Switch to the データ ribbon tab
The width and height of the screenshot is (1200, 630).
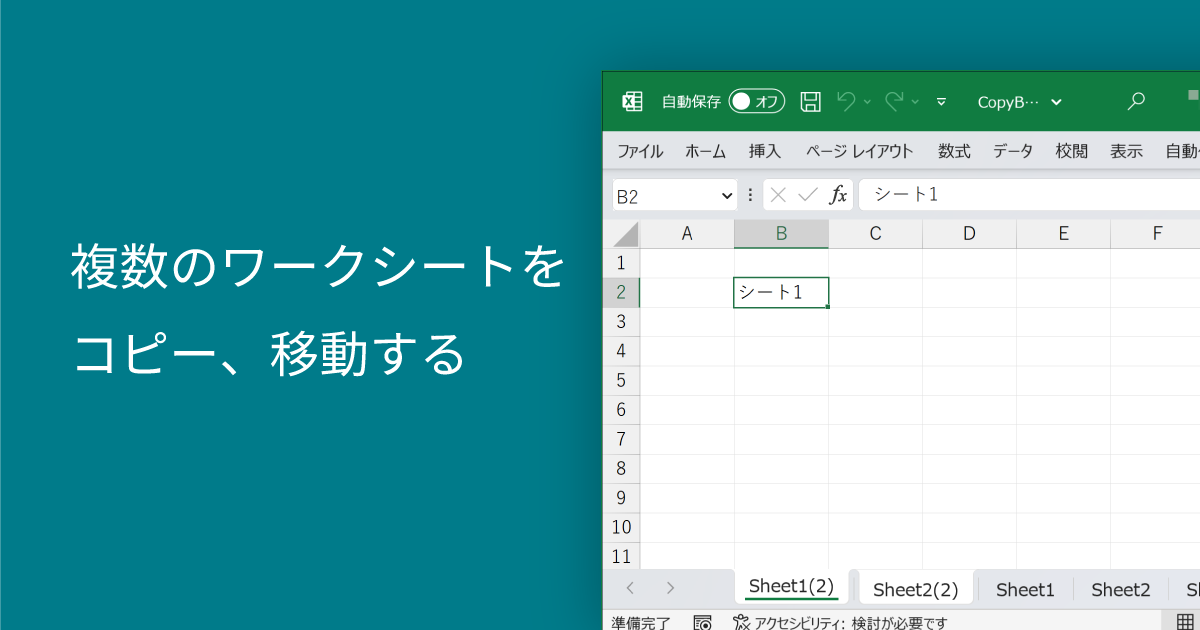1012,150
